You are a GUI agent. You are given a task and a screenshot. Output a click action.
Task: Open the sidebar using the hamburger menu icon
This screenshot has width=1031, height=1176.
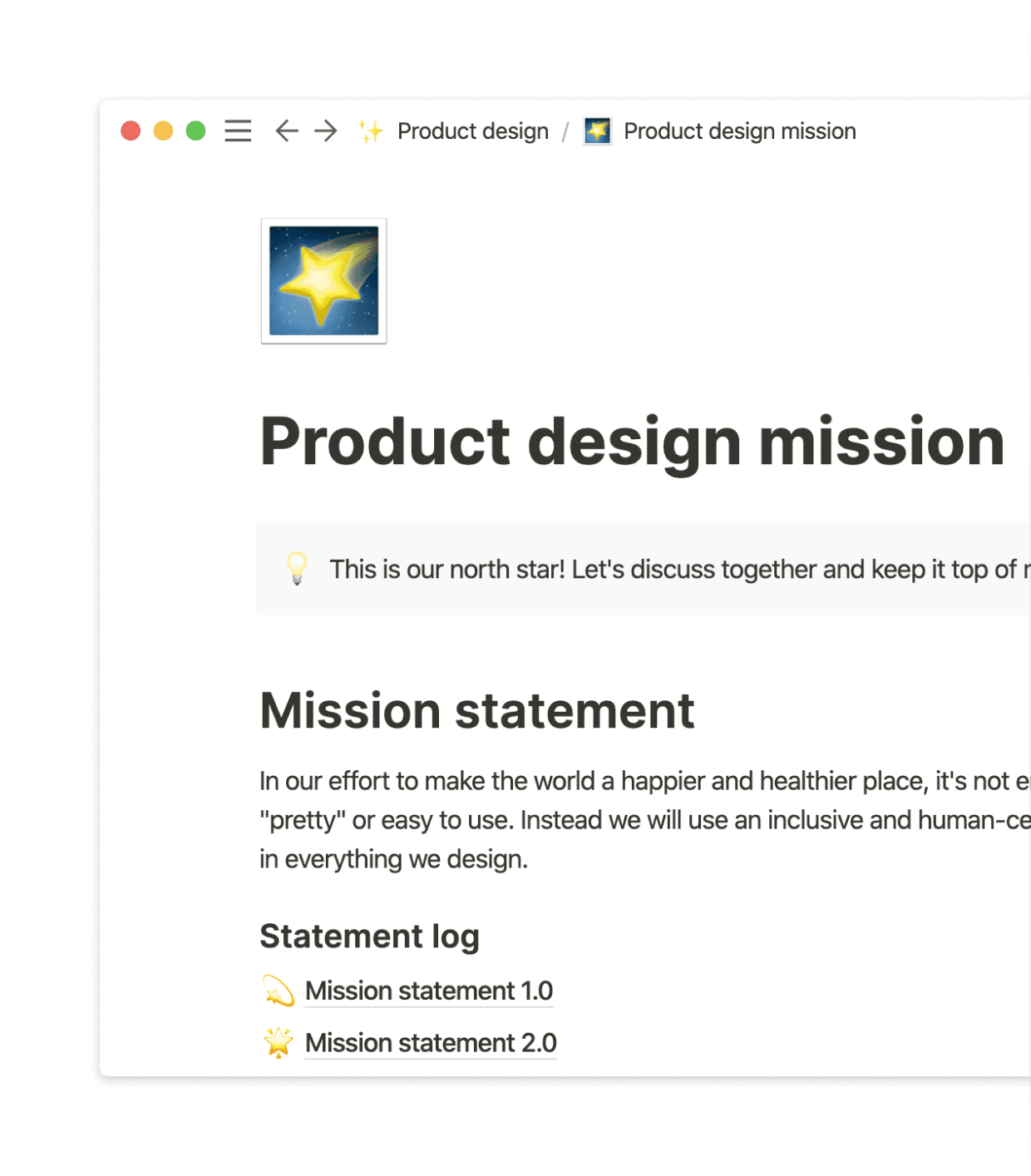tap(238, 131)
